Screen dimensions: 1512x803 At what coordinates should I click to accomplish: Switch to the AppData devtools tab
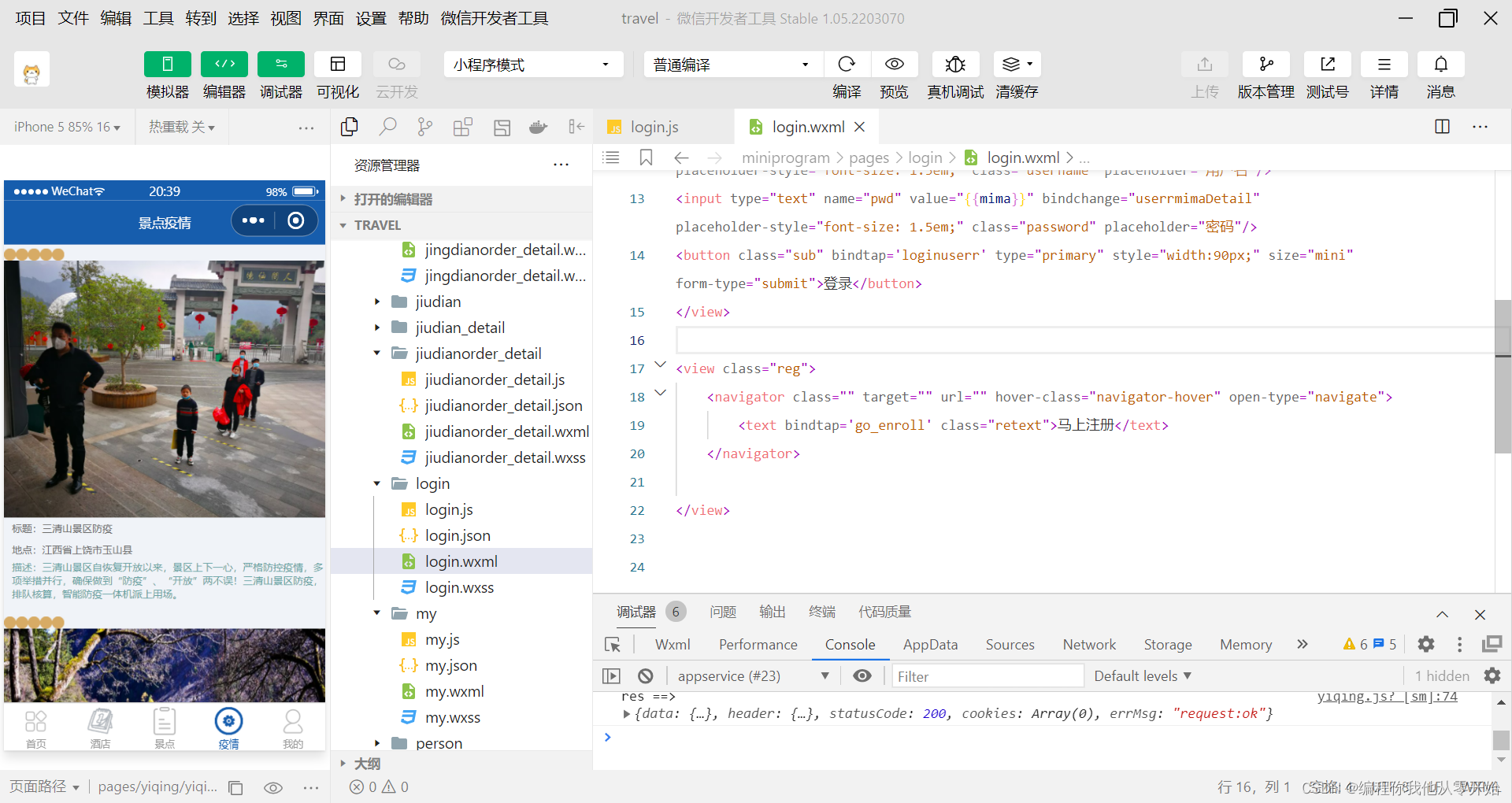(930, 645)
